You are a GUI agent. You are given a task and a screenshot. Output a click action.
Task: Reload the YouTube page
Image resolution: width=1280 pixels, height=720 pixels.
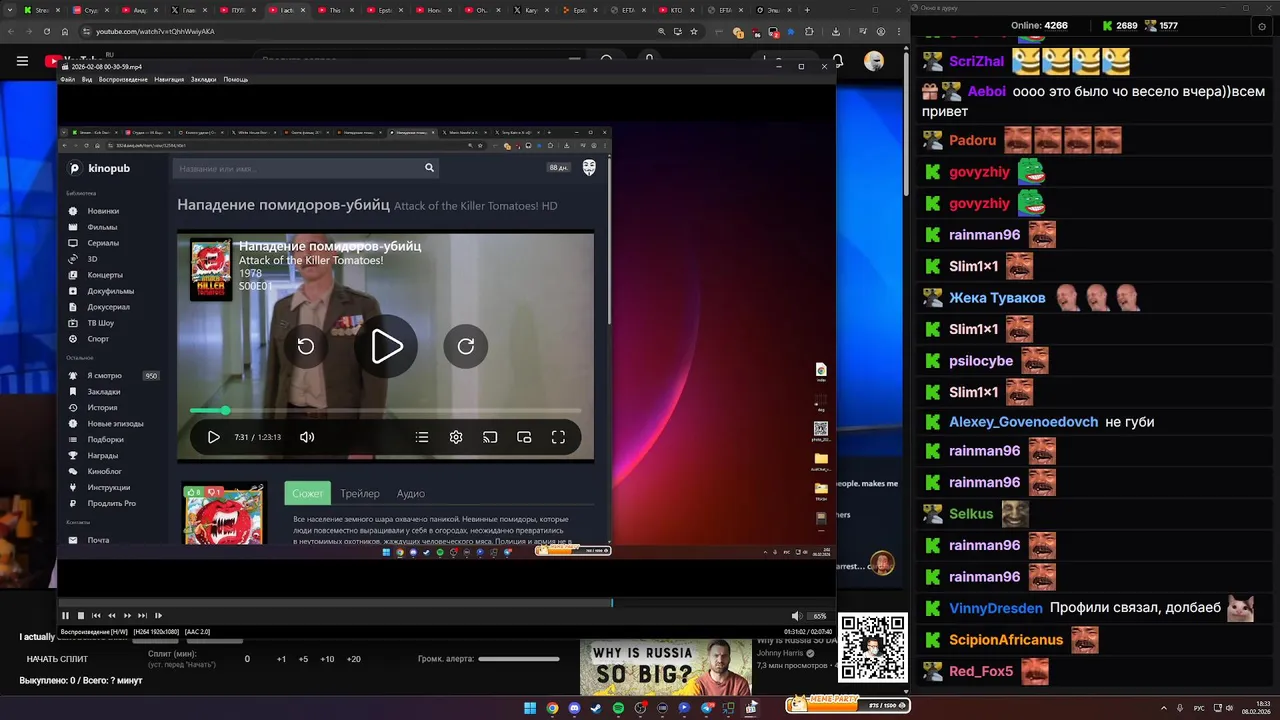46,31
